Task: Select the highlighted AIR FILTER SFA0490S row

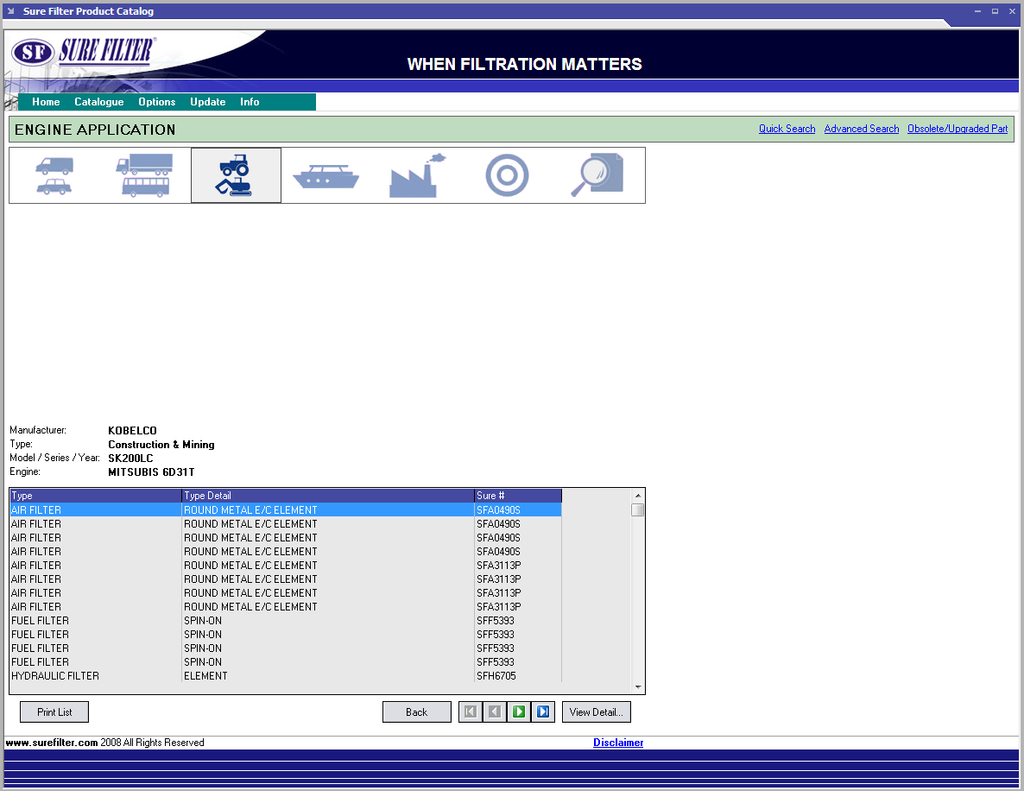Action: coord(285,510)
